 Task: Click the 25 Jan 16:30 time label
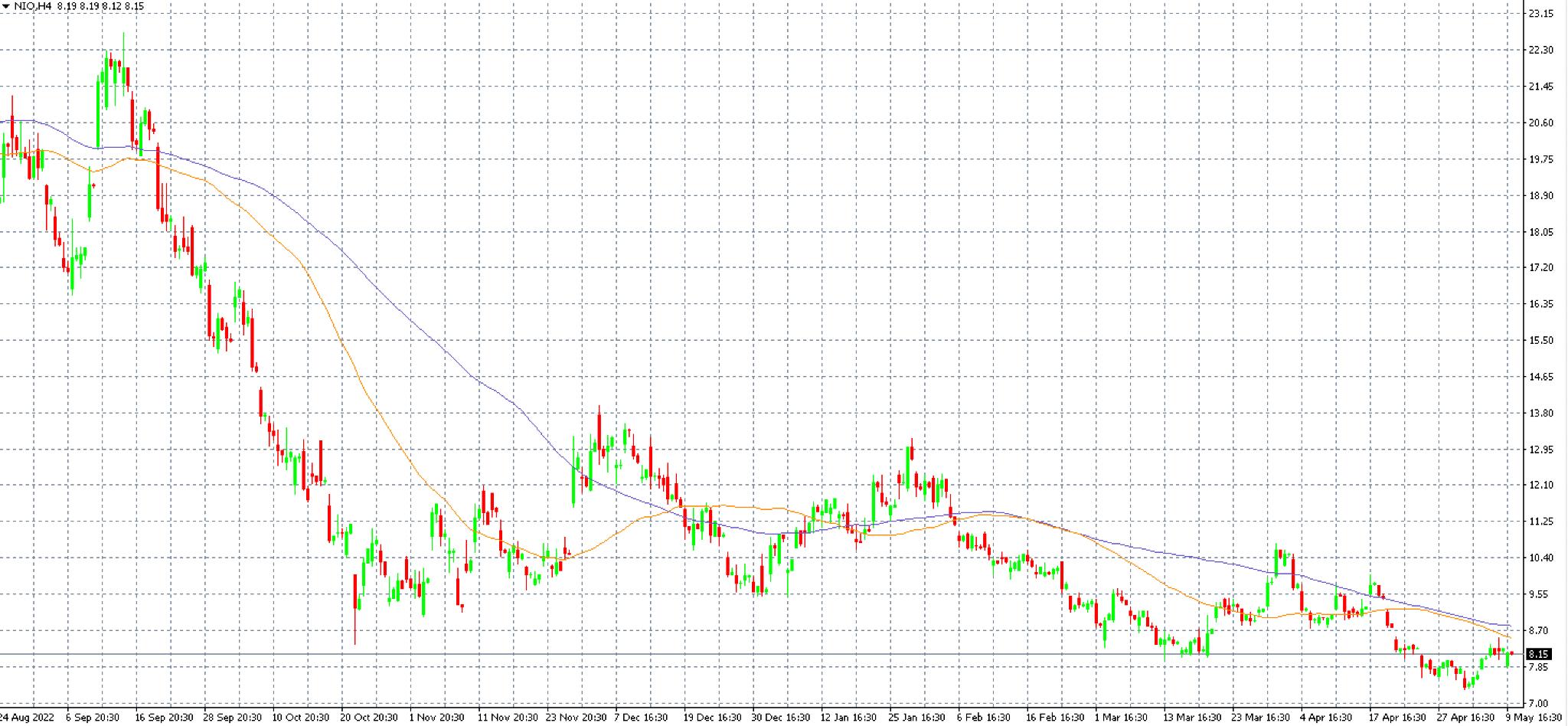click(916, 718)
